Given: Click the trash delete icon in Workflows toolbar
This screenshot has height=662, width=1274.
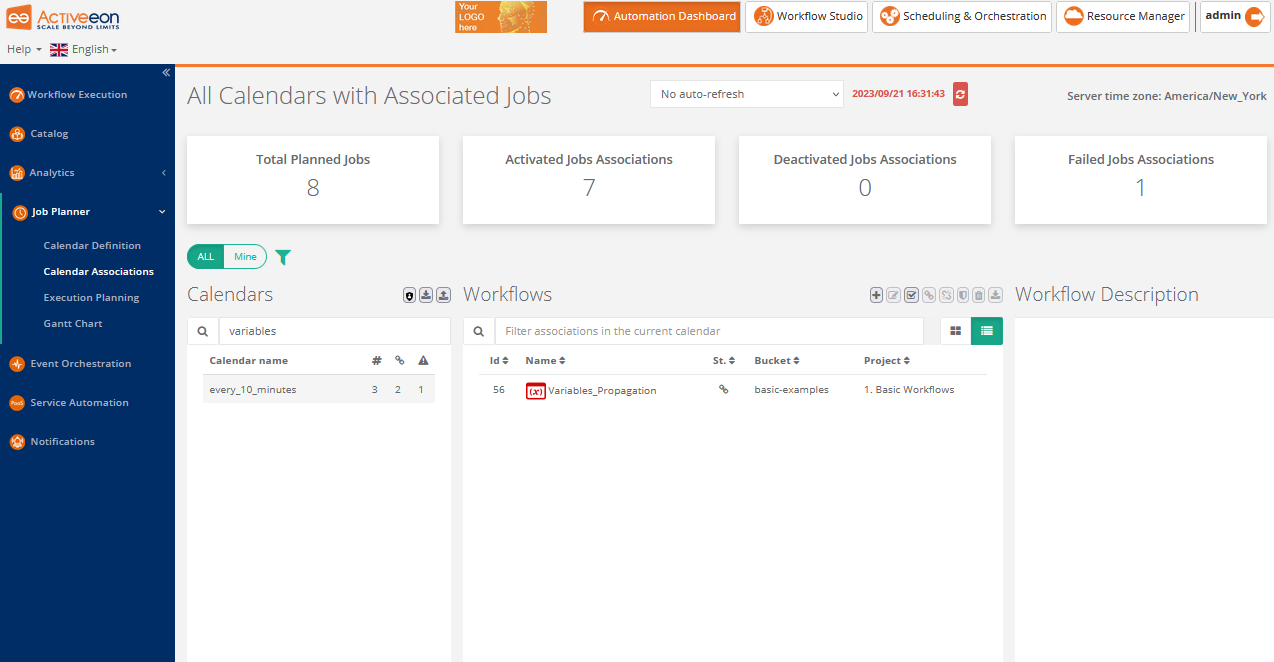Looking at the screenshot, I should pyautogui.click(x=979, y=295).
